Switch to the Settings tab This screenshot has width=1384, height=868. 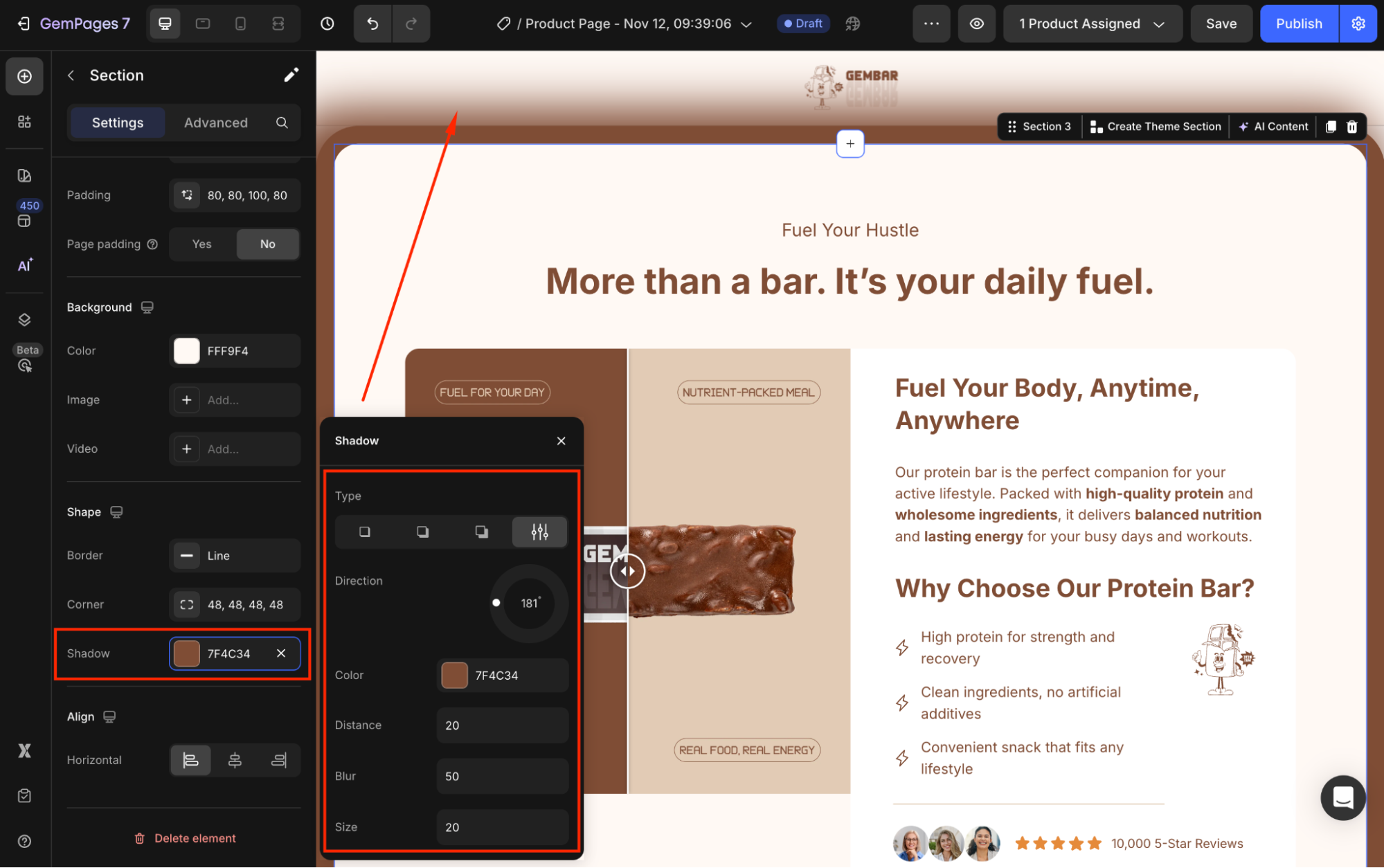click(118, 123)
